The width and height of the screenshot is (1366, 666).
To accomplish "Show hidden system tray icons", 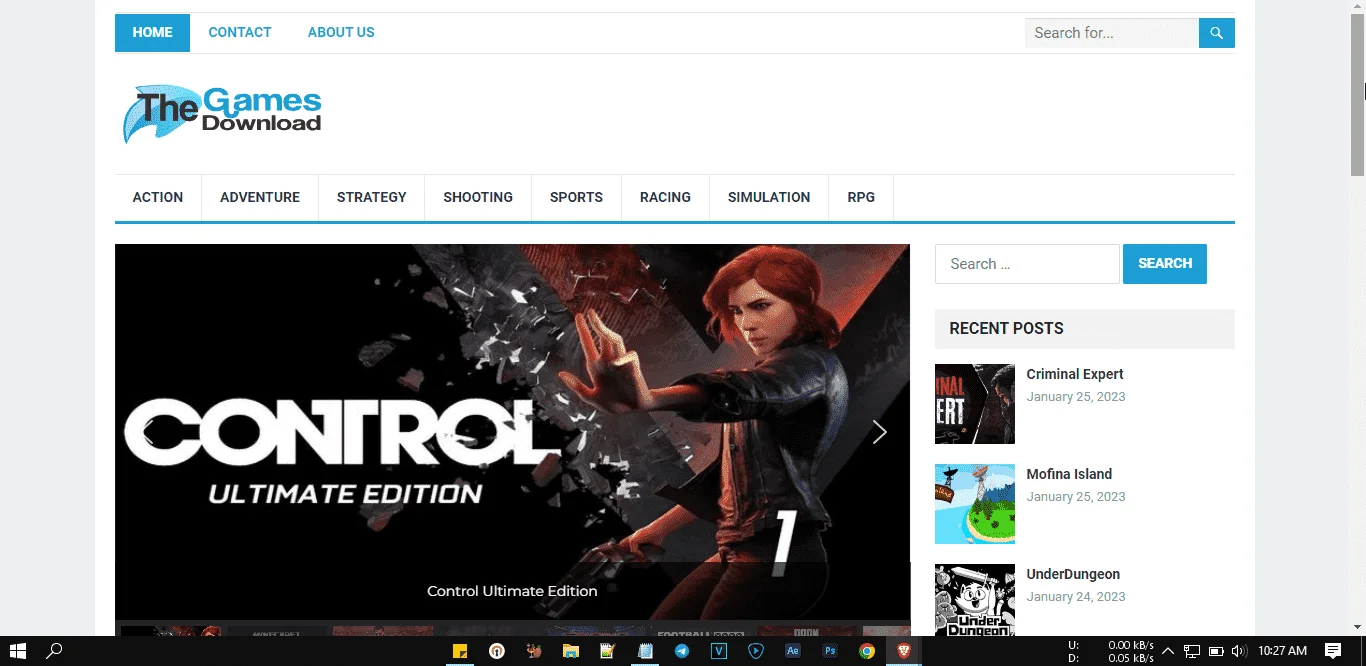I will 1167,651.
